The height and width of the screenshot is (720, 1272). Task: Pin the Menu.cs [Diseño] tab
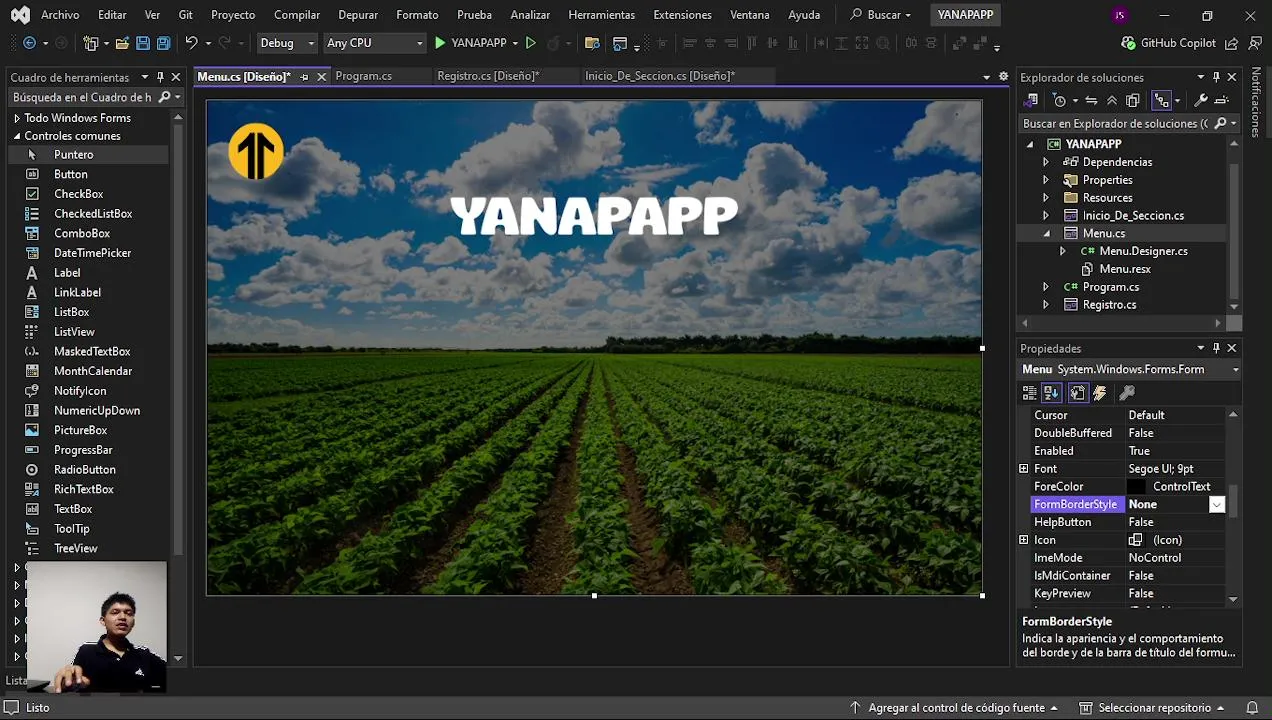click(x=304, y=77)
